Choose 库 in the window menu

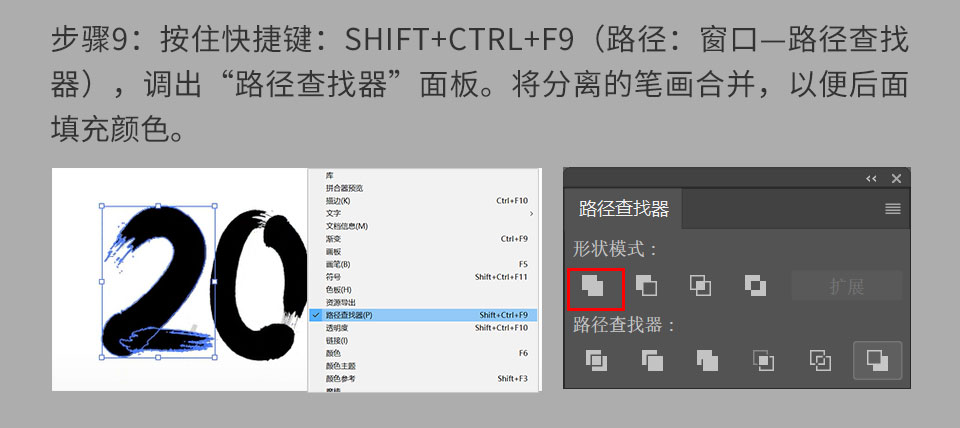point(422,176)
